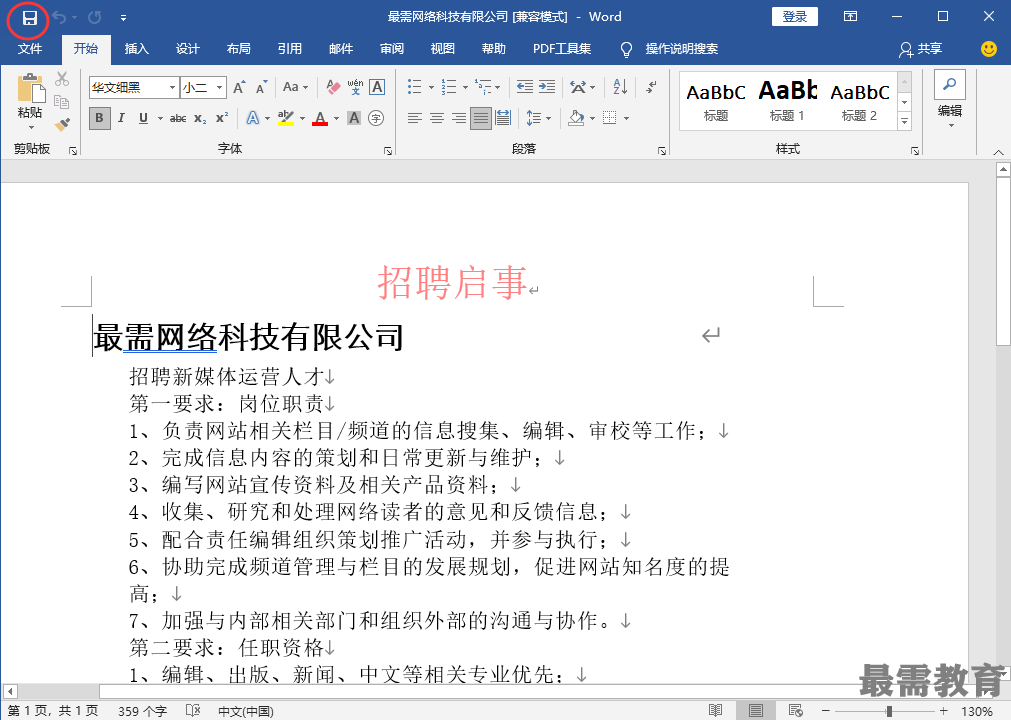The image size is (1011, 720).
Task: Insert bullet list
Action: coord(415,87)
